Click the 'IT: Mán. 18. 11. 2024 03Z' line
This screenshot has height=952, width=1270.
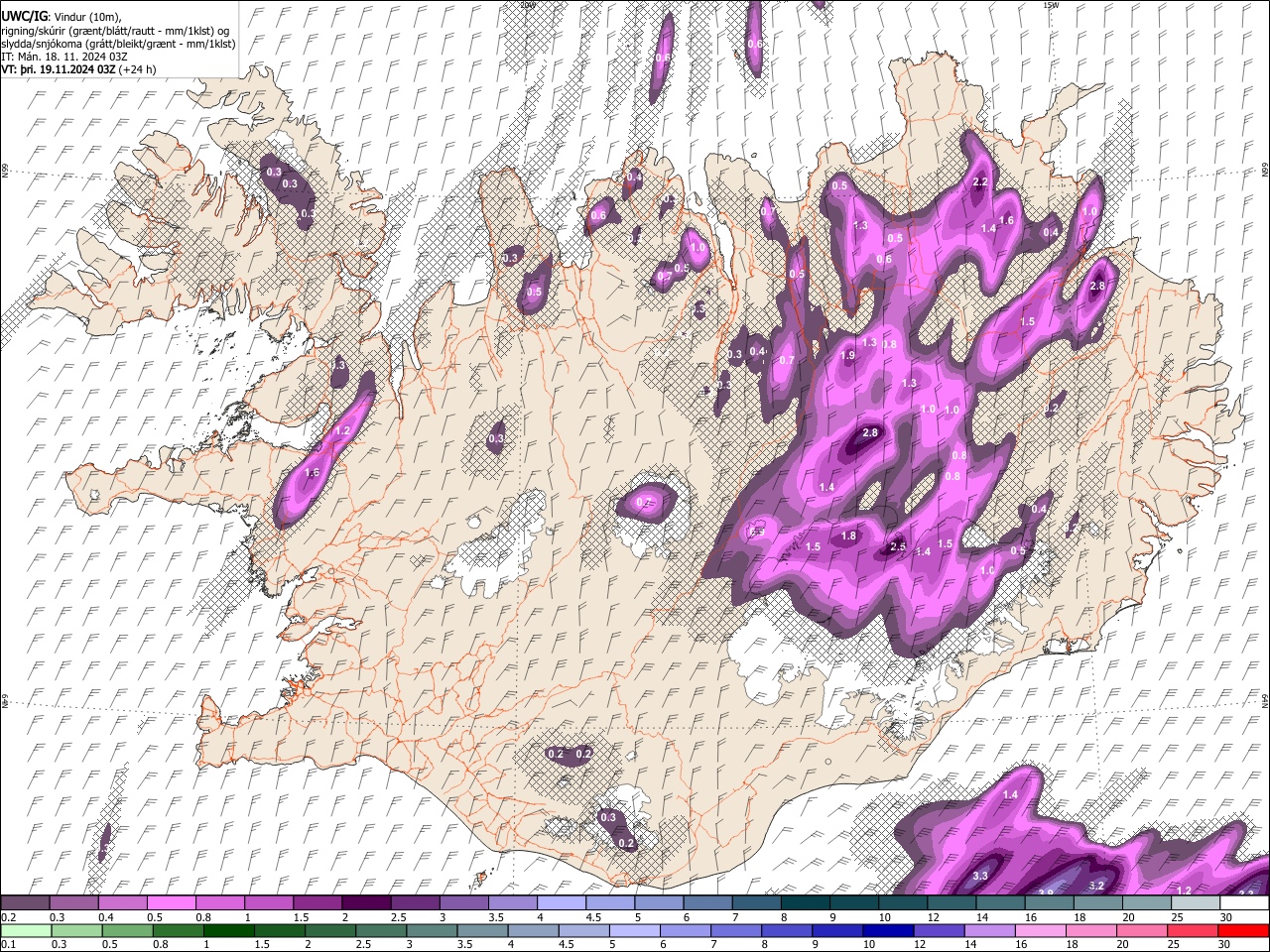pos(63,57)
